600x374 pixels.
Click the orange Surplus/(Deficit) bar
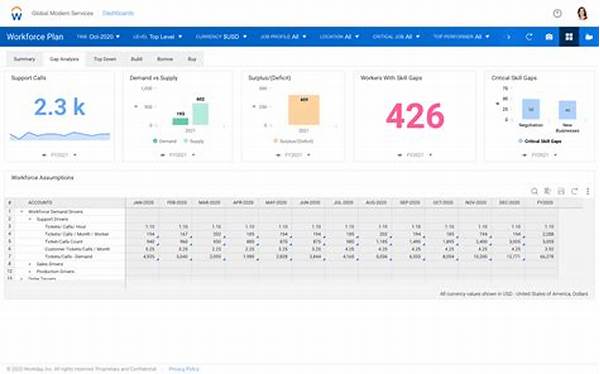tap(304, 110)
